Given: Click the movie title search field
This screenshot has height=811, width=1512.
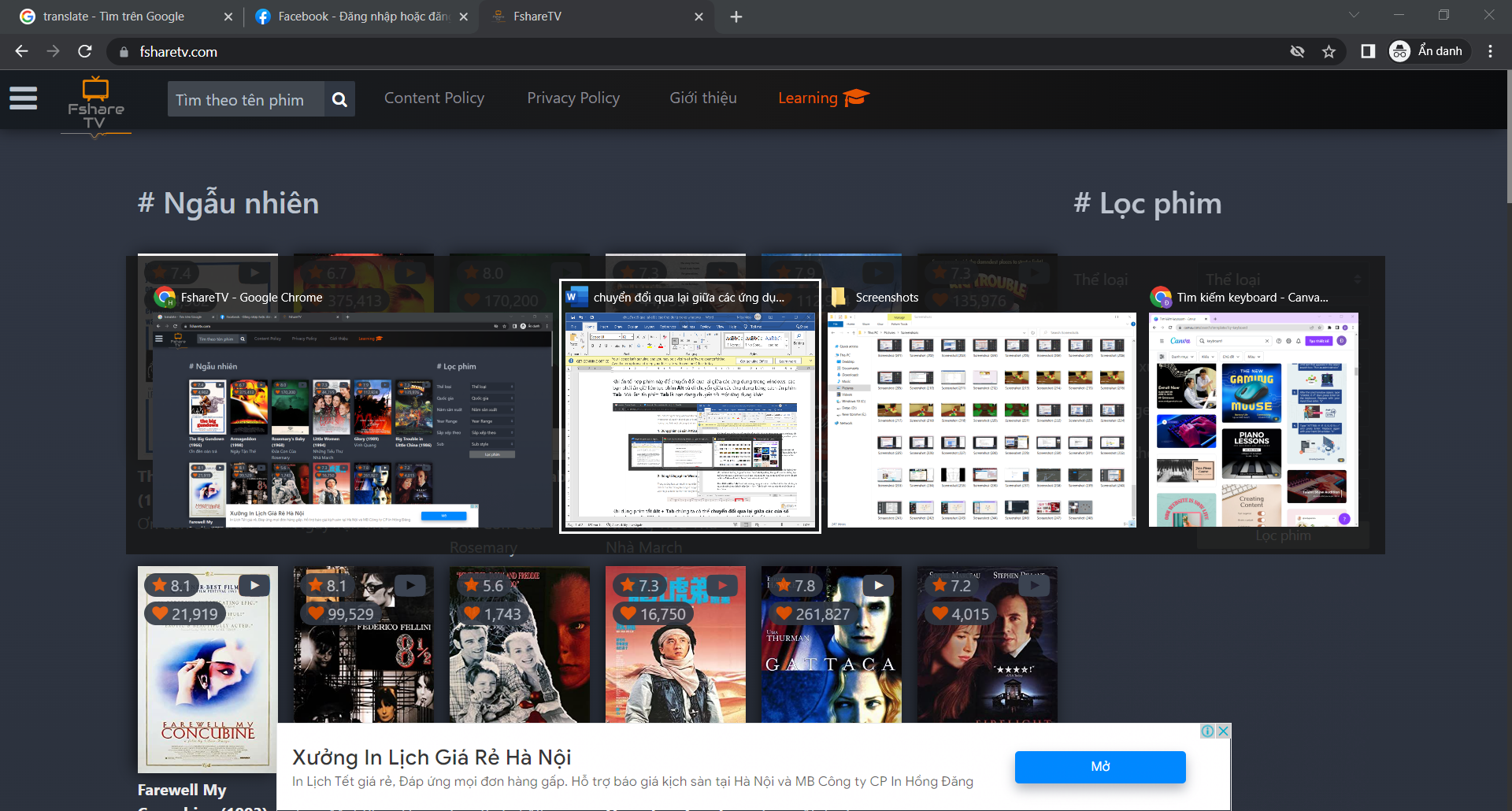Looking at the screenshot, I should click(x=246, y=99).
